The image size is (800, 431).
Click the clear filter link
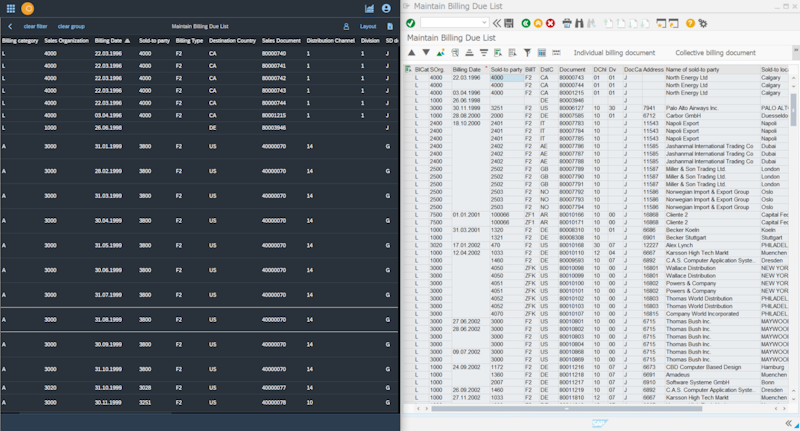(35, 26)
